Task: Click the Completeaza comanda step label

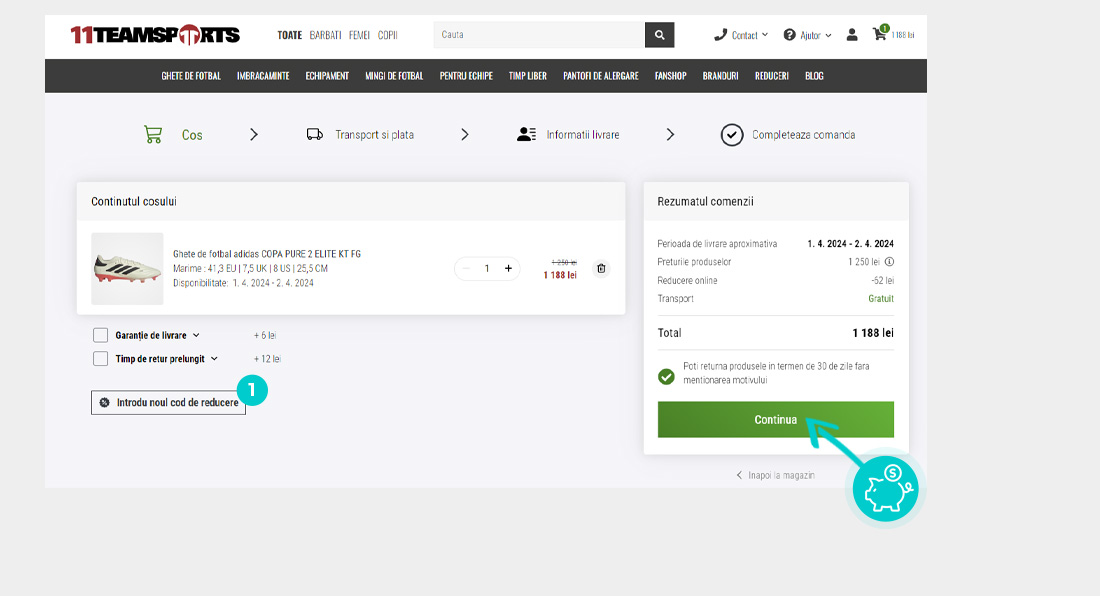Action: pyautogui.click(x=803, y=135)
